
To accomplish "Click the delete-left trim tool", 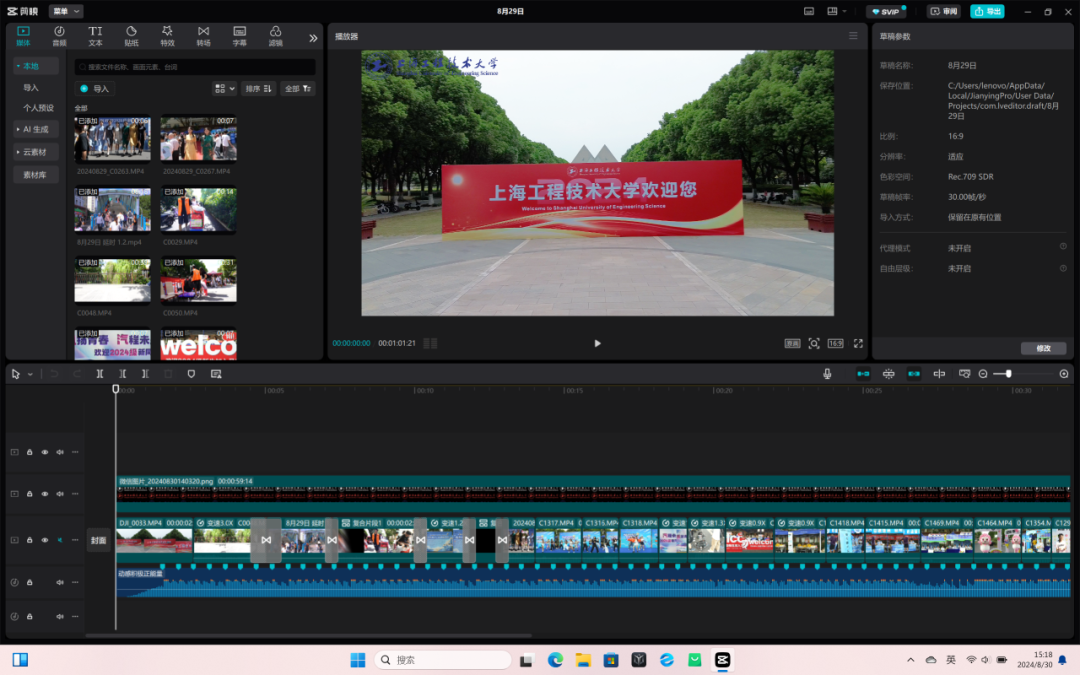I will 123,374.
